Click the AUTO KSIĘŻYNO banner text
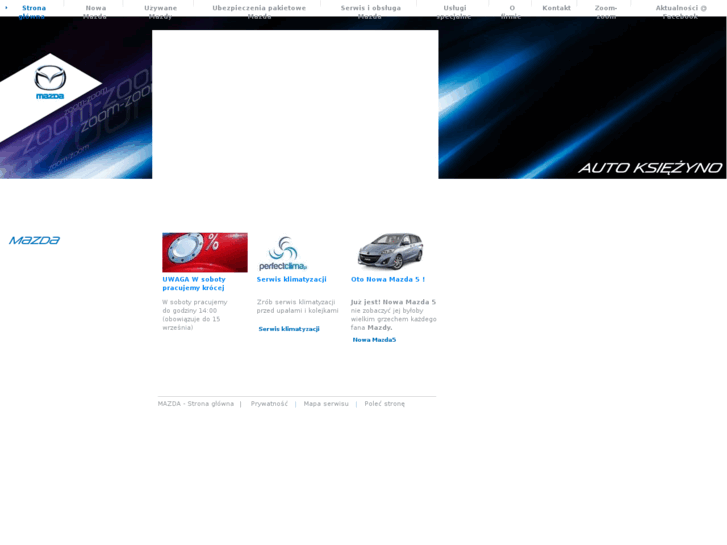The image size is (727, 545). (650, 167)
